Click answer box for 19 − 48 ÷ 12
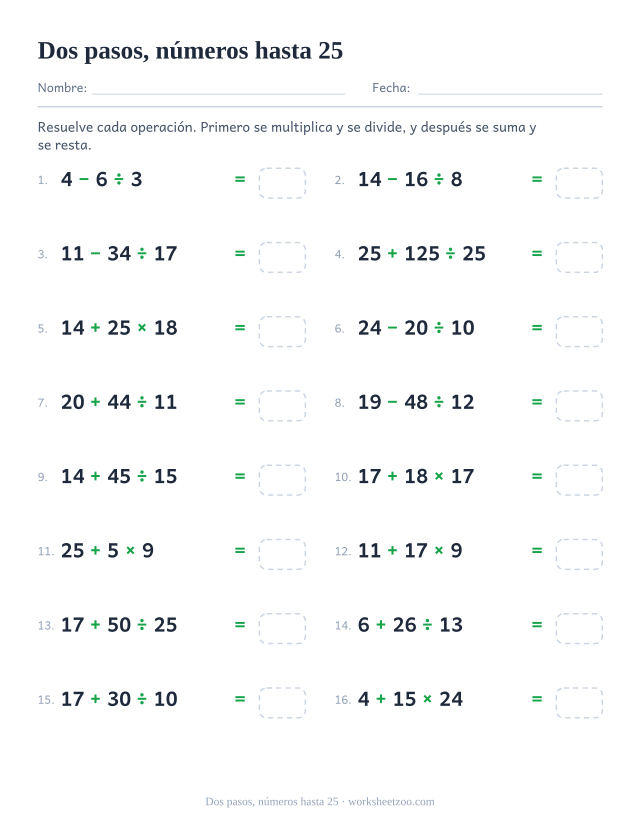Screen dimensions: 640x829 pos(579,406)
